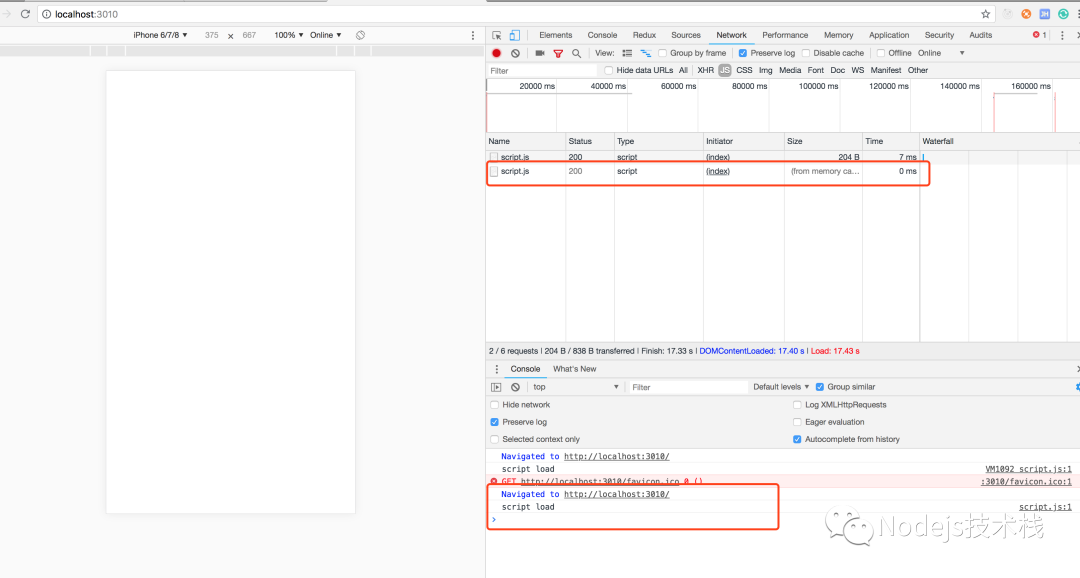Viewport: 1080px width, 578px height.
Task: Enable Group by frame checkbox
Action: pos(663,53)
